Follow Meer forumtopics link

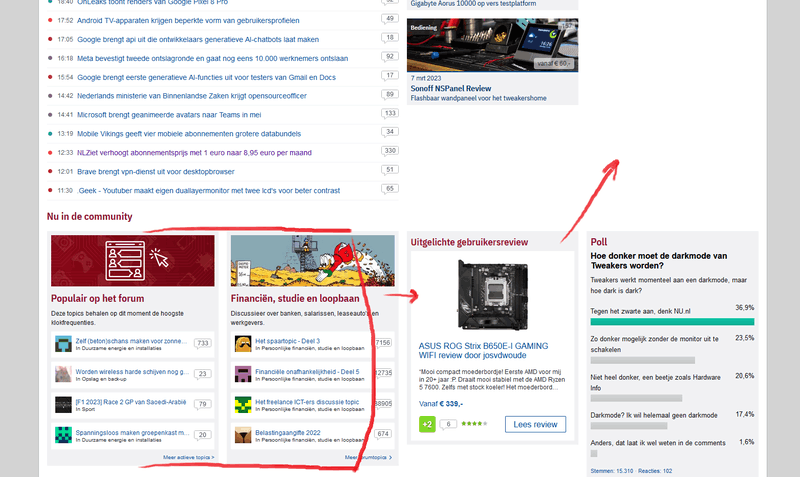tap(368, 458)
